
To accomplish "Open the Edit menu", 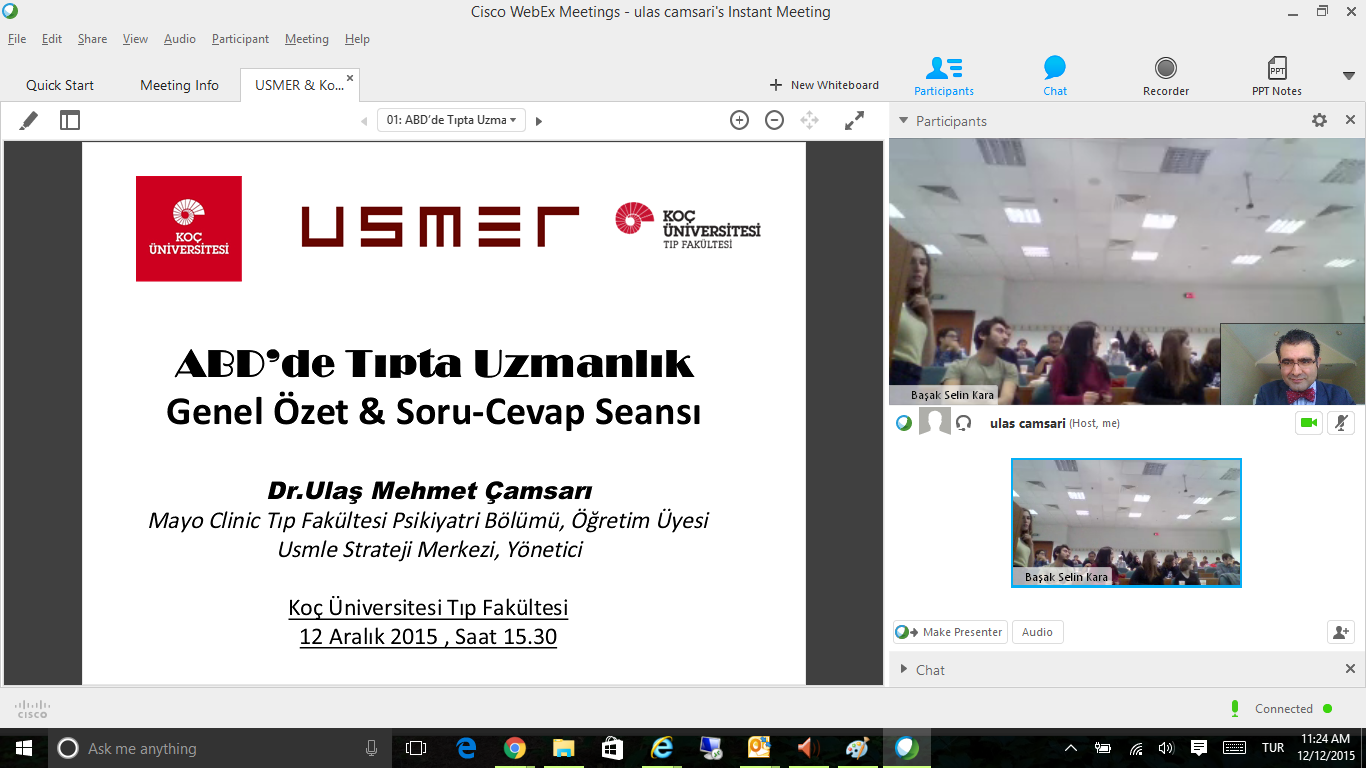I will [52, 39].
